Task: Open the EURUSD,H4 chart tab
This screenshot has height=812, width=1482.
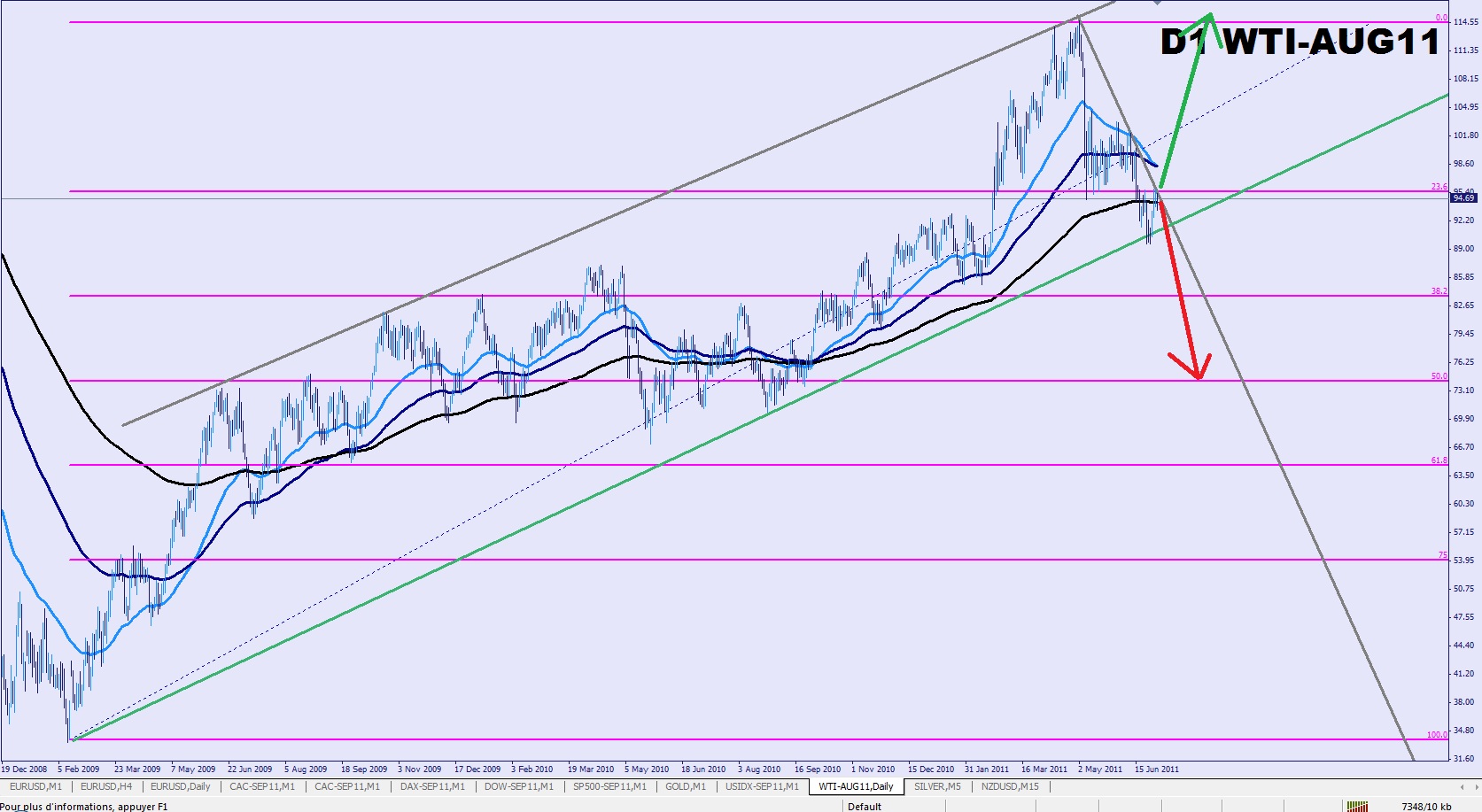Action: (x=106, y=786)
